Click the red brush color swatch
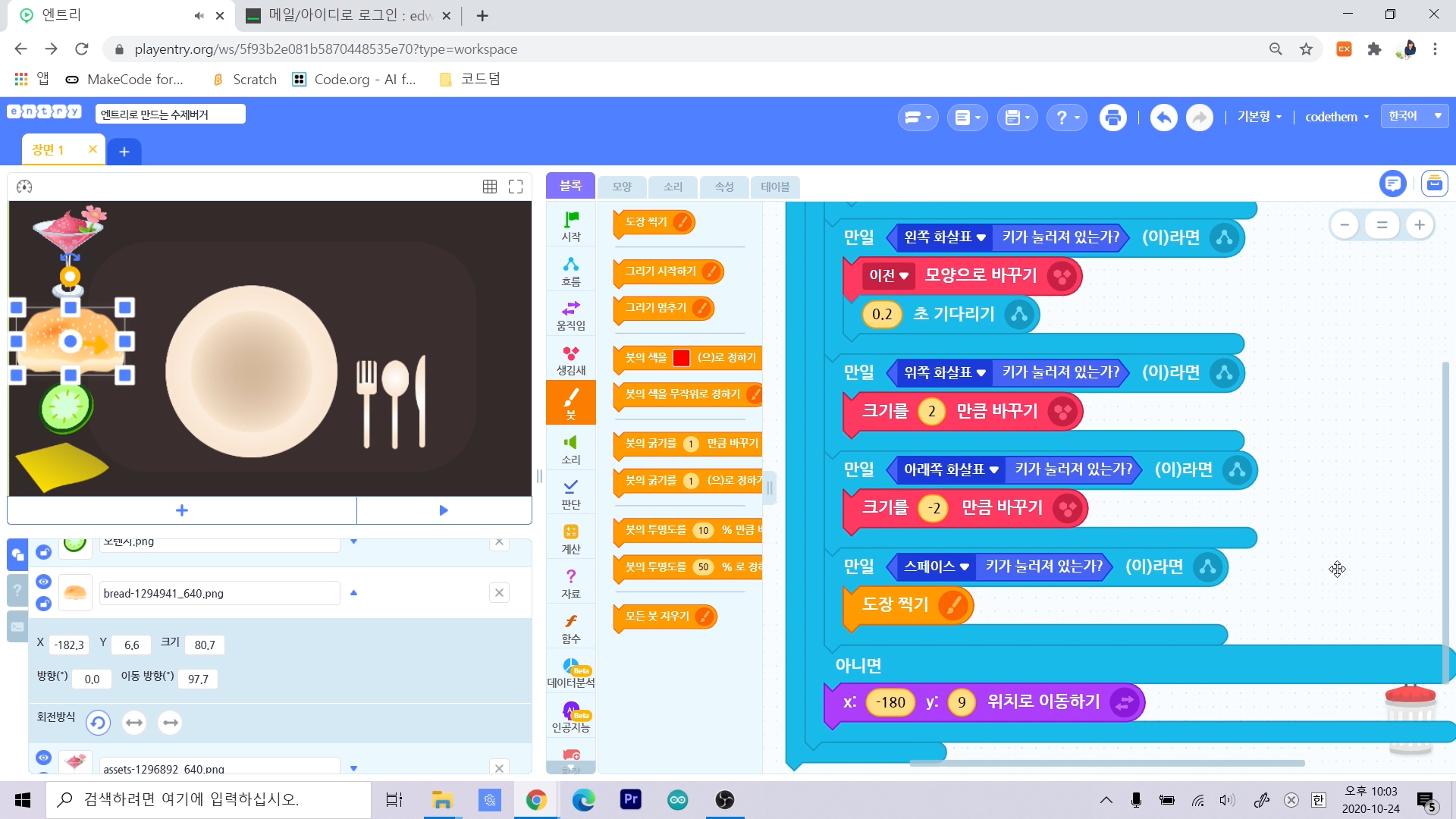Viewport: 1456px width, 819px height. tap(681, 358)
